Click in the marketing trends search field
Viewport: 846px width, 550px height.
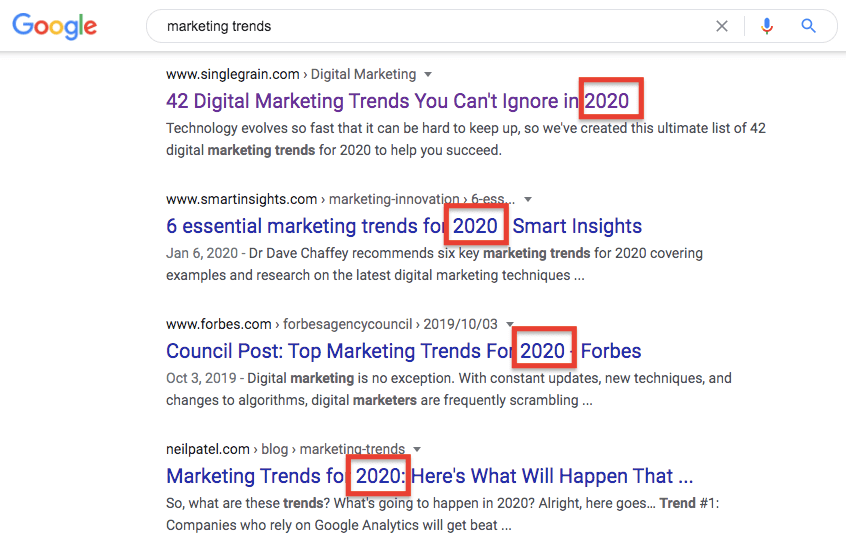click(432, 26)
